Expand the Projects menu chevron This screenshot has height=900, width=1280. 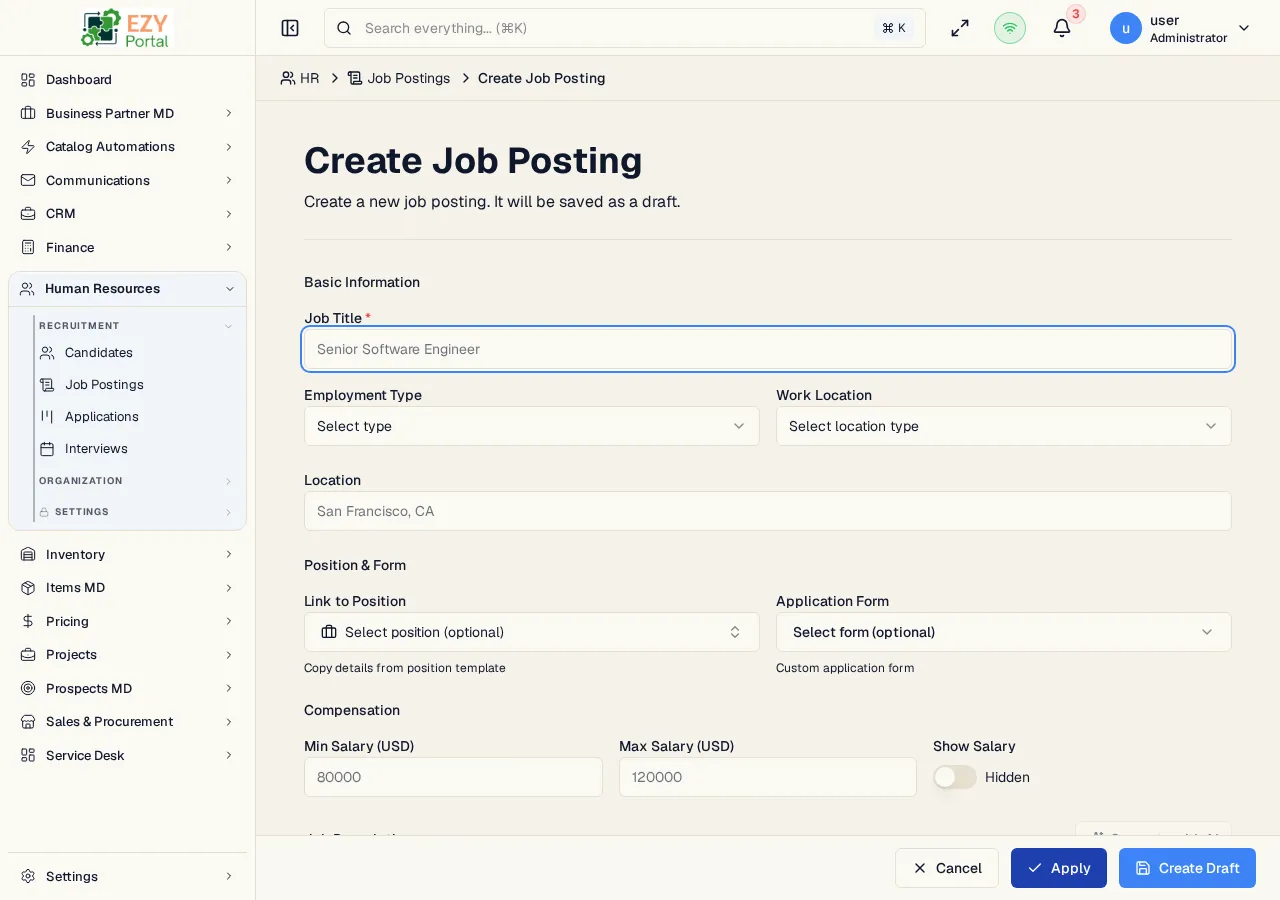229,655
